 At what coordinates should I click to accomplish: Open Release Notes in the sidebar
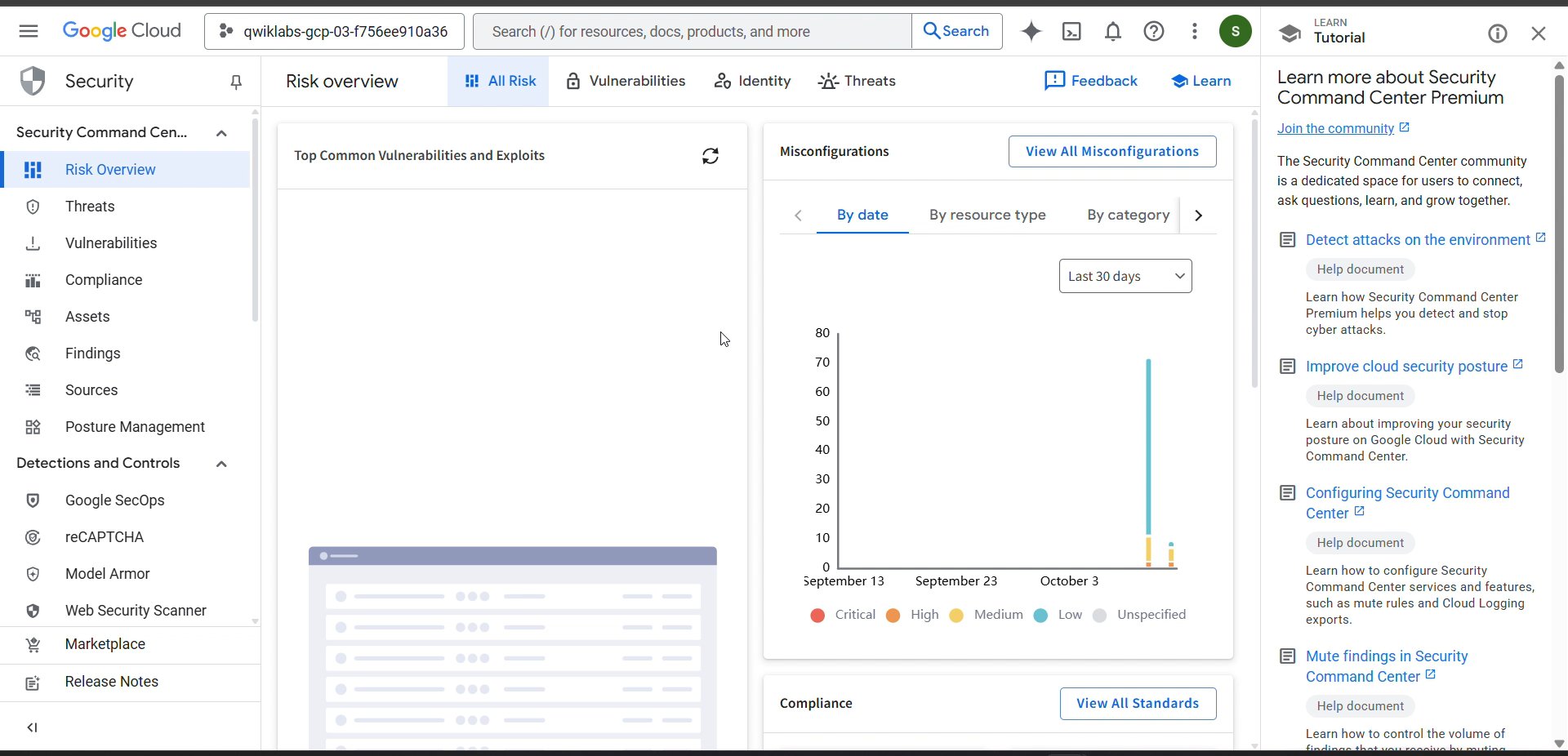coord(130,682)
